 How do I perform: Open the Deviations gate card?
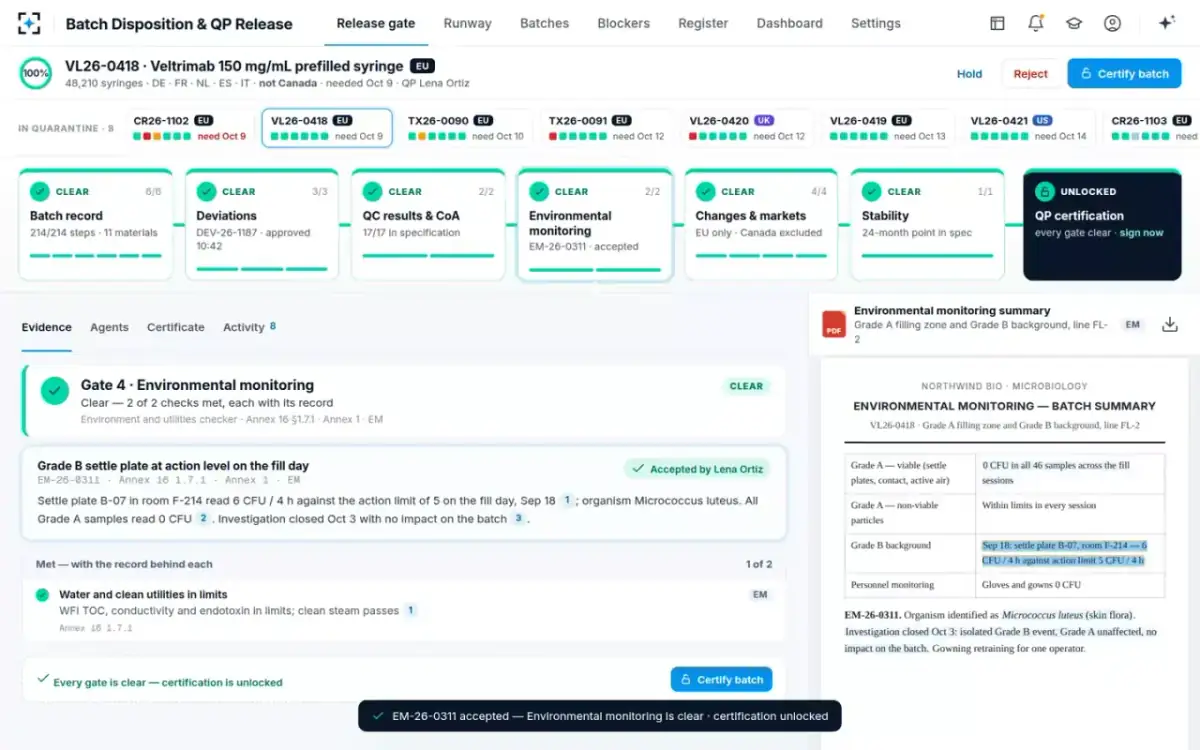[262, 224]
